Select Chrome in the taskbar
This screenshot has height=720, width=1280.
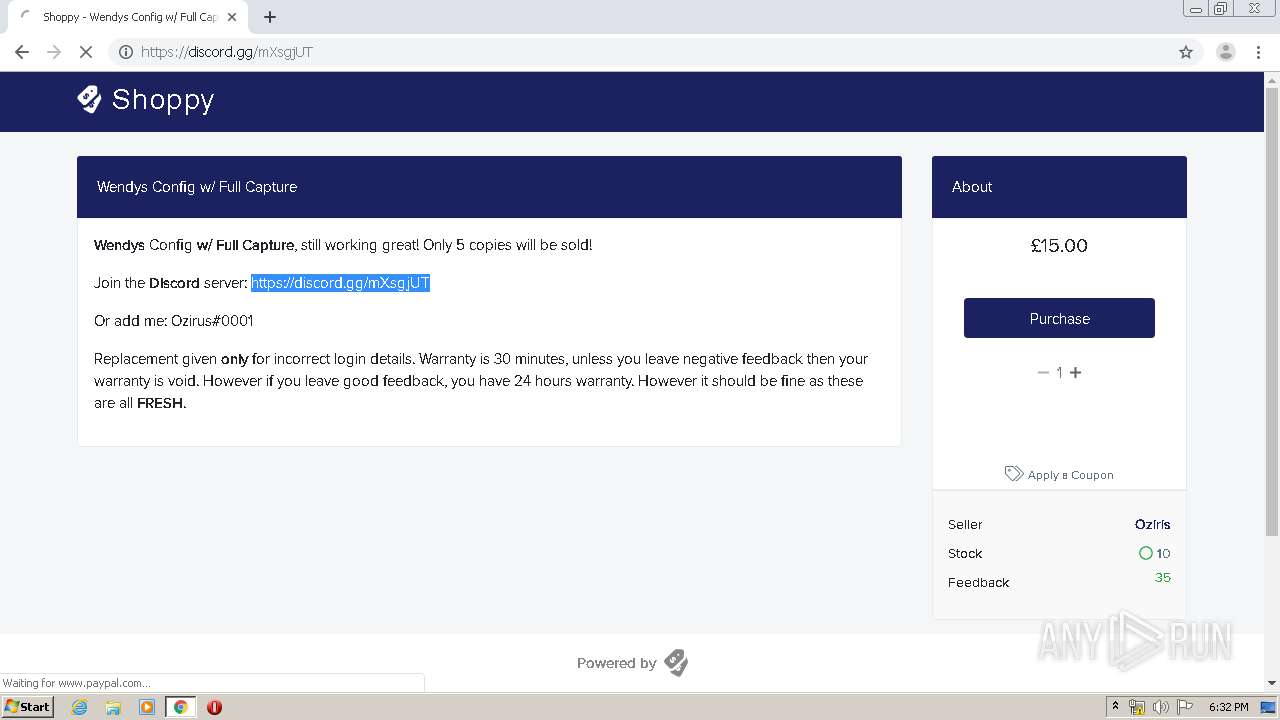tap(180, 707)
